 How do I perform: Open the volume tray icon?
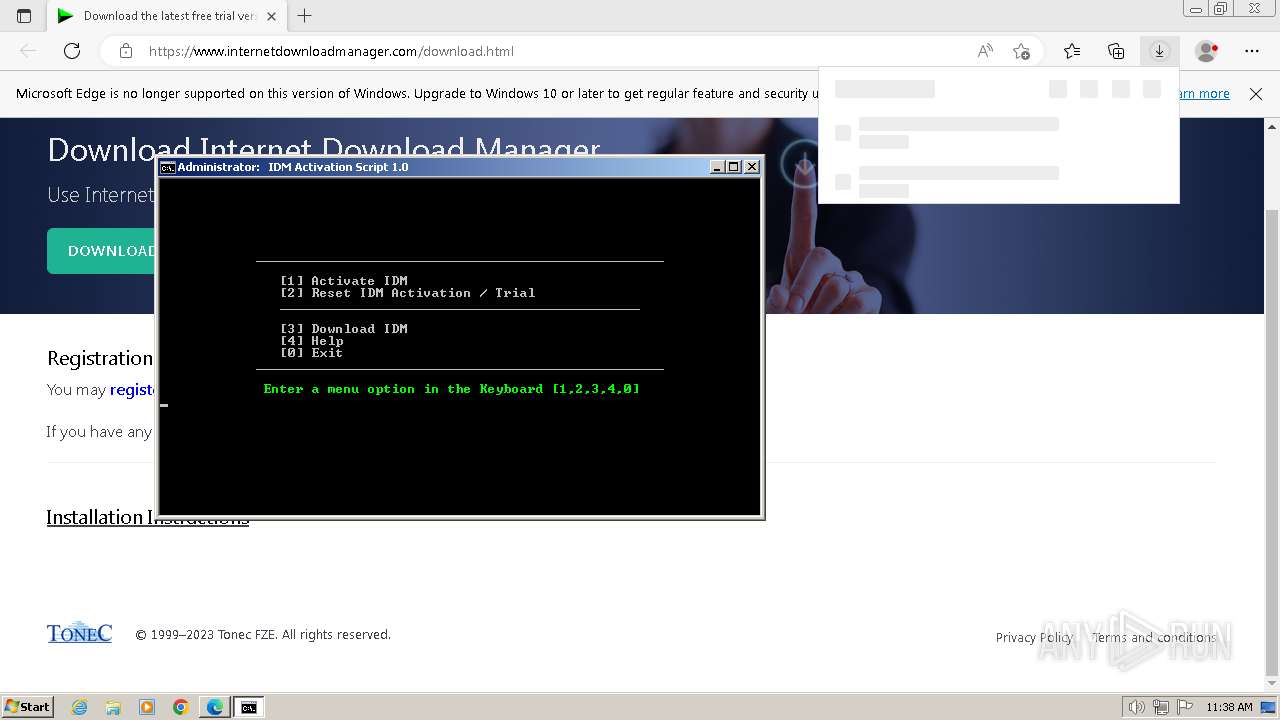coord(1137,707)
